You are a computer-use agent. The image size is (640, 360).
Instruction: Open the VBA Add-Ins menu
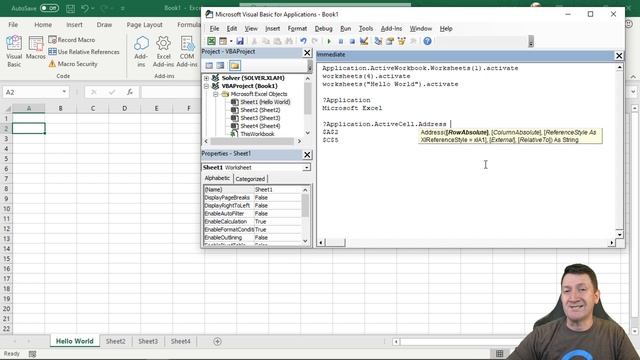tap(391, 29)
